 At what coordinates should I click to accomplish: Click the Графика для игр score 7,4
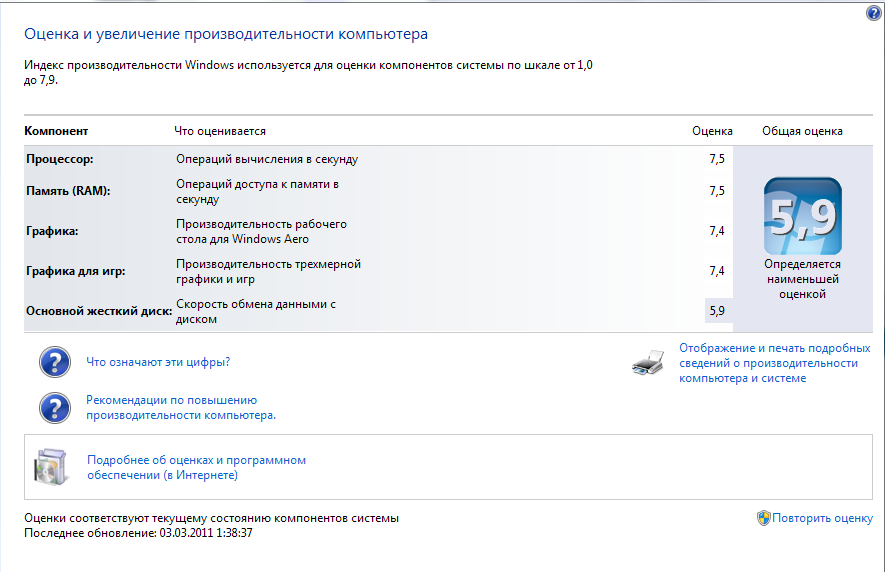[717, 271]
